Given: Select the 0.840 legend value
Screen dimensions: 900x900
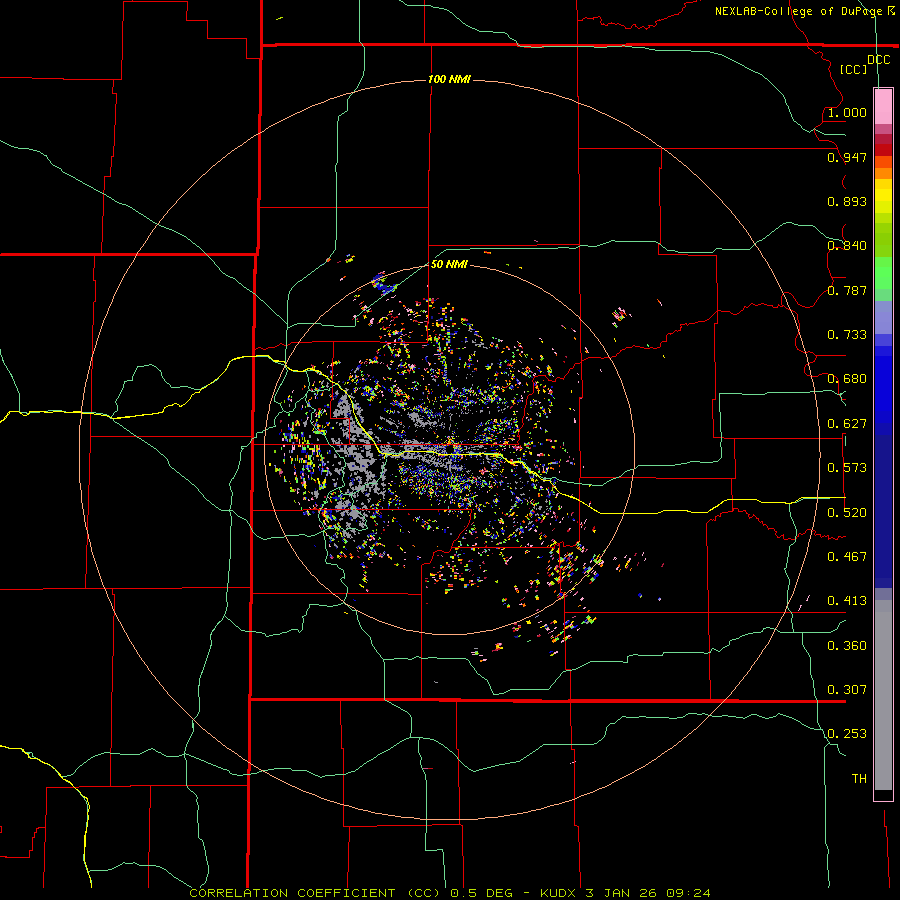Looking at the screenshot, I should (x=847, y=246).
